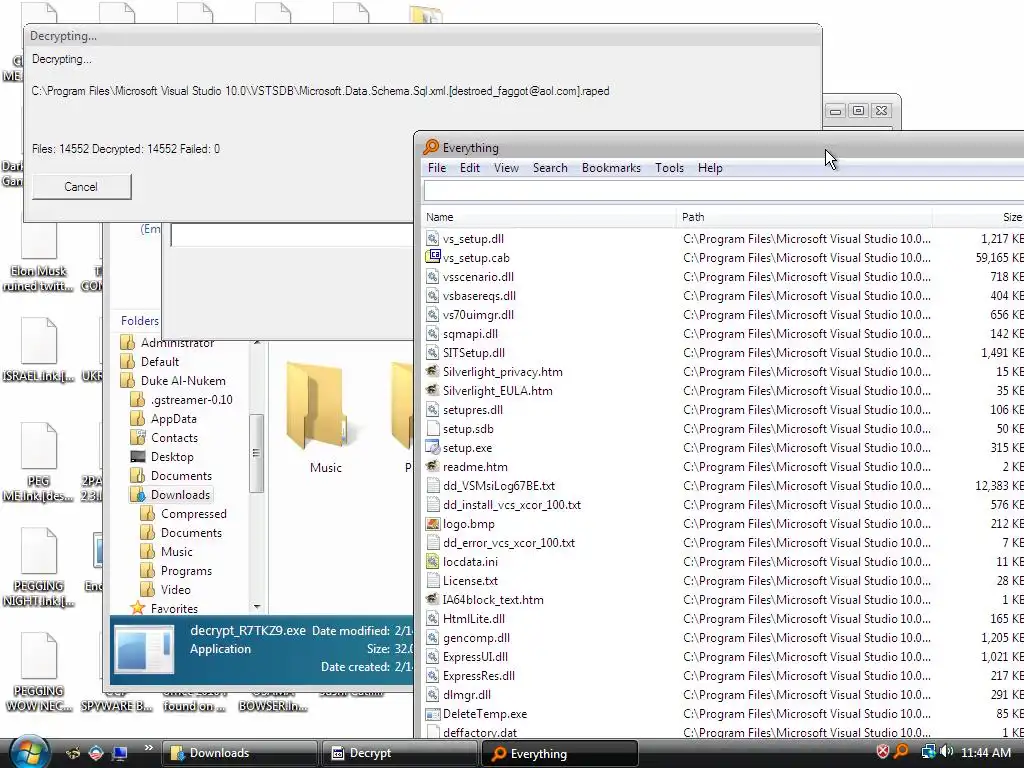Viewport: 1024px width, 768px height.
Task: Select the Compressed subfolder under Downloads
Action: click(x=184, y=514)
